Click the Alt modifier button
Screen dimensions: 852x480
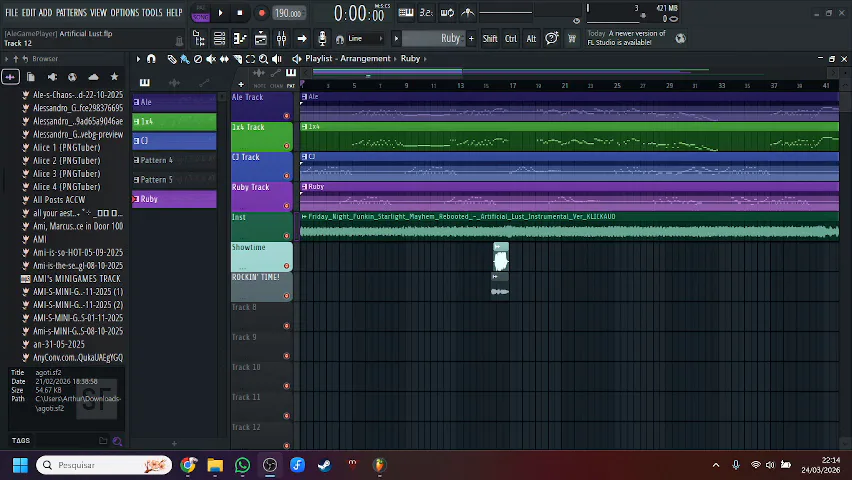click(x=531, y=39)
